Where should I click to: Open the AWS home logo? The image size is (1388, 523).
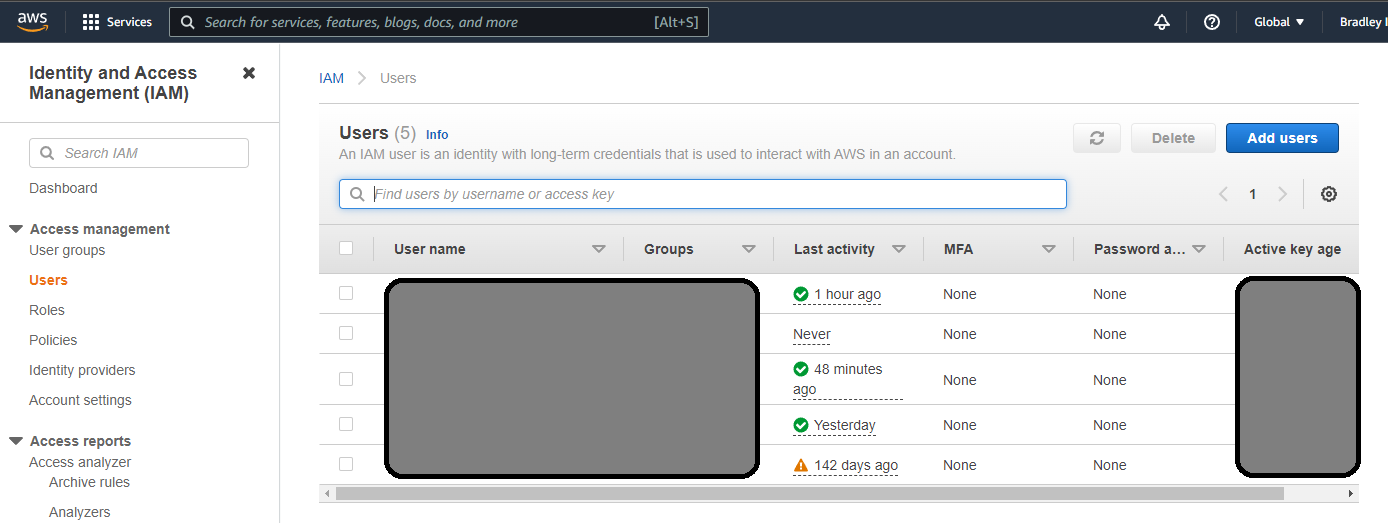(32, 21)
